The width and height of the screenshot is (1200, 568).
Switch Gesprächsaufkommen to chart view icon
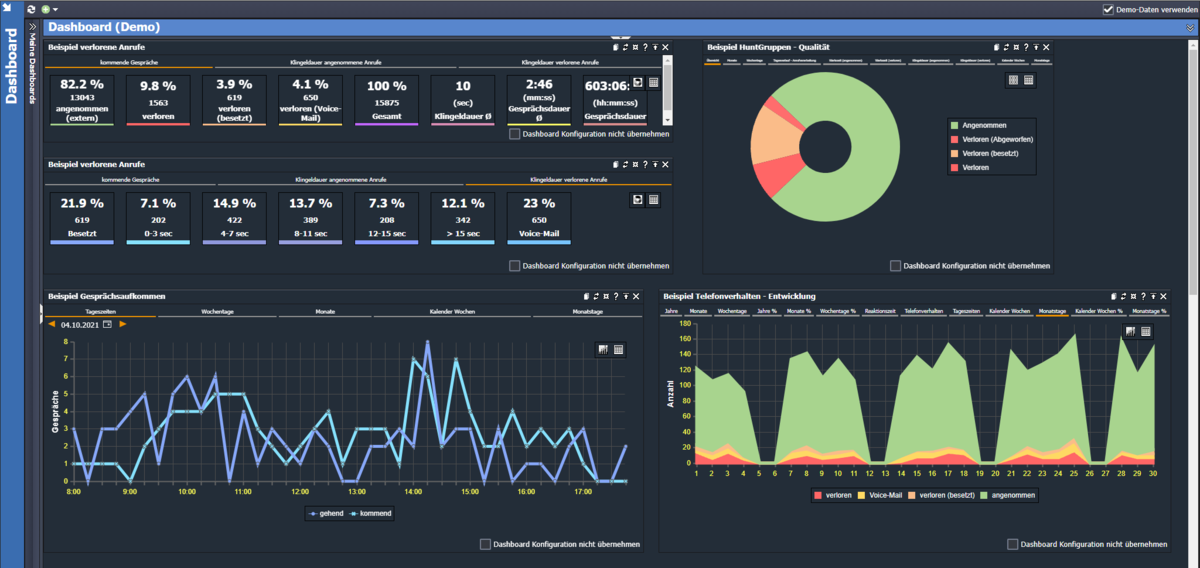(603, 349)
